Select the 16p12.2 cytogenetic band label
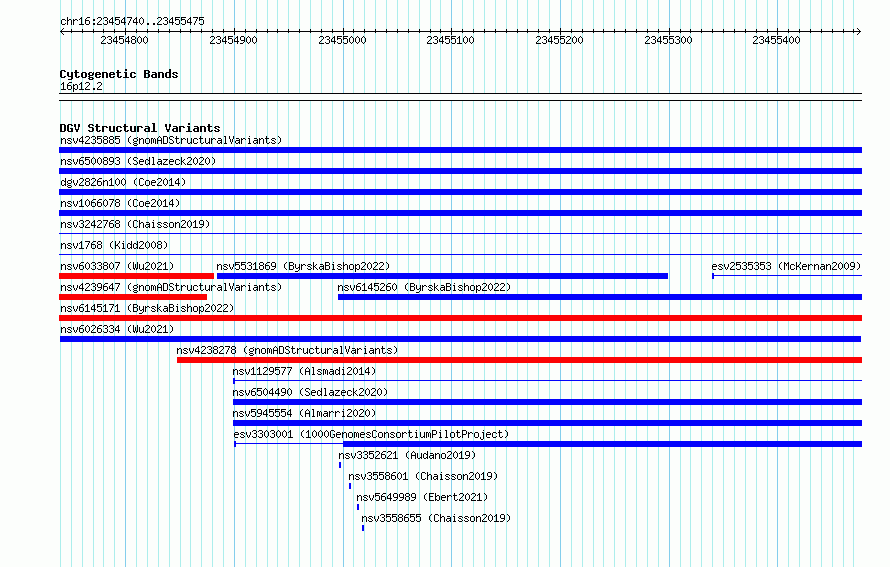Screen dimensions: 890x567 (x=81, y=86)
